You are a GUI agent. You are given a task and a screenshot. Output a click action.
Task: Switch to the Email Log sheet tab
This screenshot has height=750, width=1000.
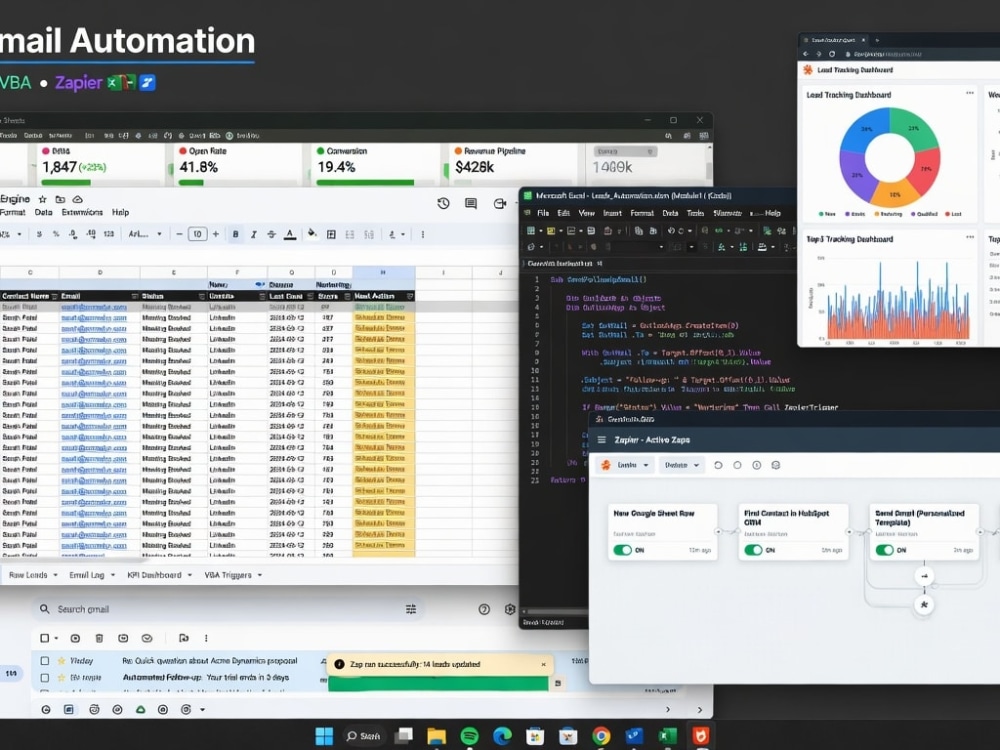86,575
